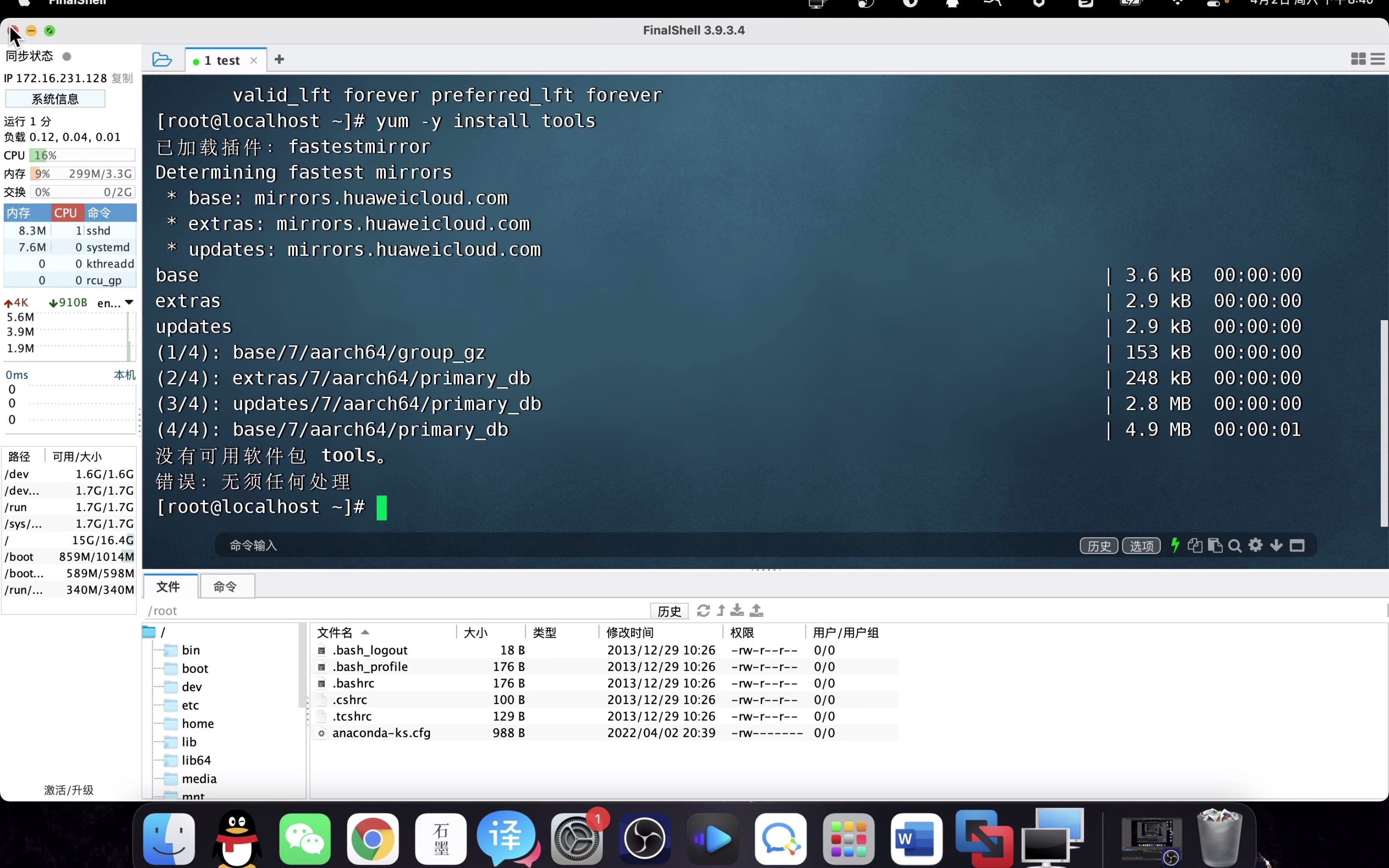
Task: Click the fullscreen terminal window icon
Action: point(1297,545)
